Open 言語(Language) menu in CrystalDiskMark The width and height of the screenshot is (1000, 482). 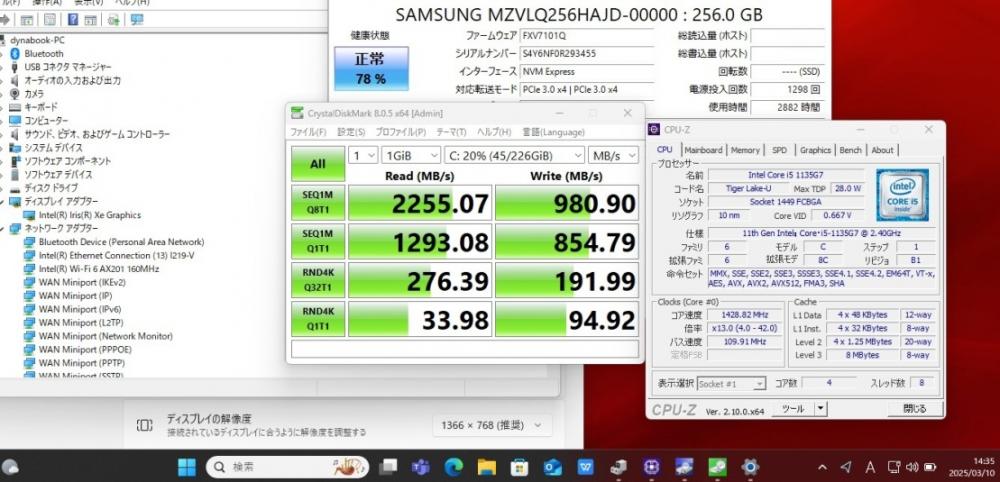[554, 132]
